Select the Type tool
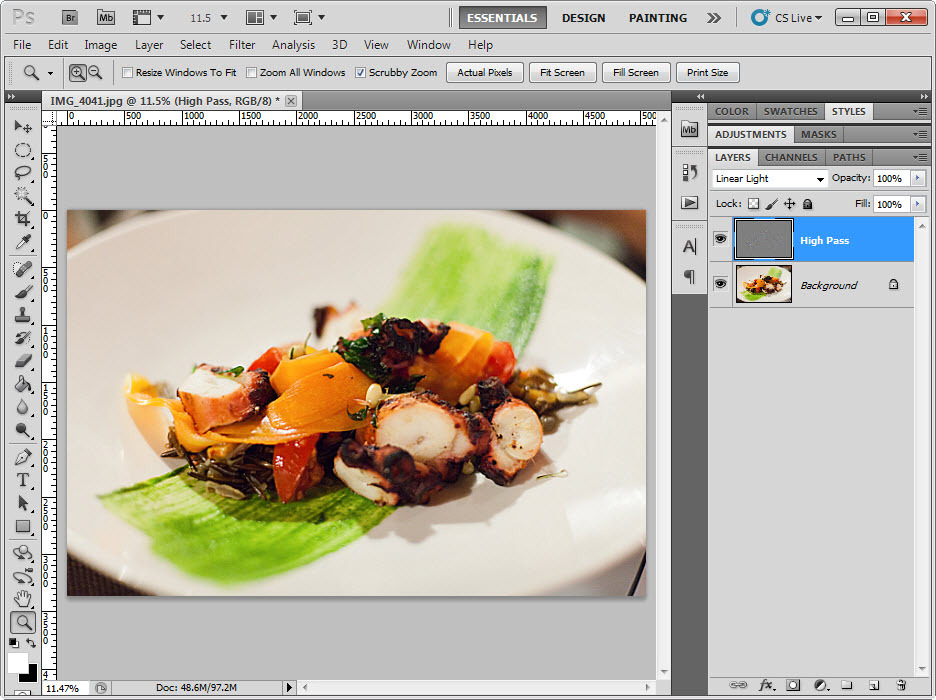 [23, 480]
